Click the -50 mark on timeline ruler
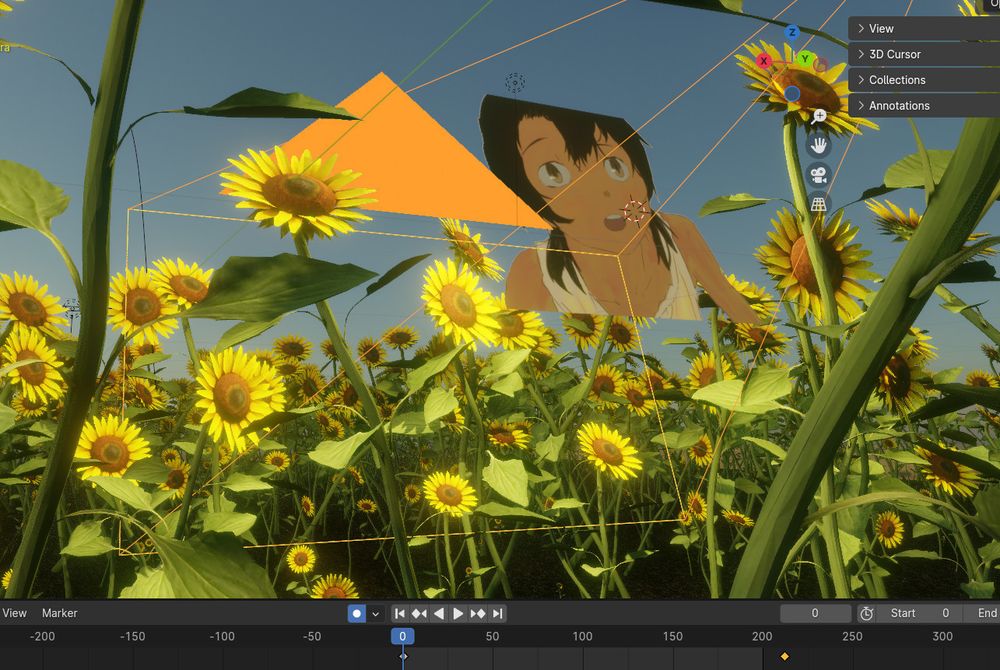1000x670 pixels. pos(312,636)
